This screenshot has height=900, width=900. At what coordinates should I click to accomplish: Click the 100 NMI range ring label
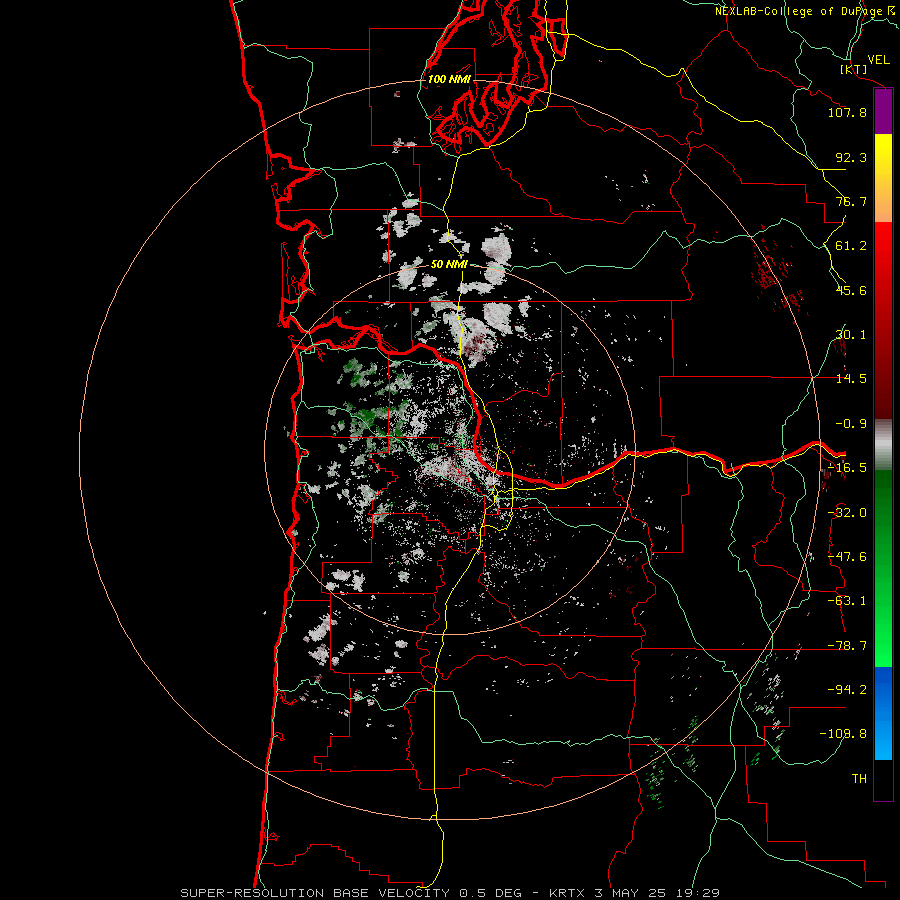[x=449, y=79]
